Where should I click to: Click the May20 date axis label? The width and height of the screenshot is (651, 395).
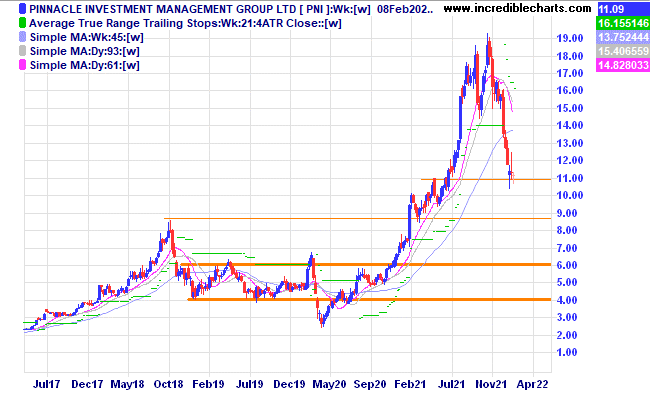coord(329,384)
